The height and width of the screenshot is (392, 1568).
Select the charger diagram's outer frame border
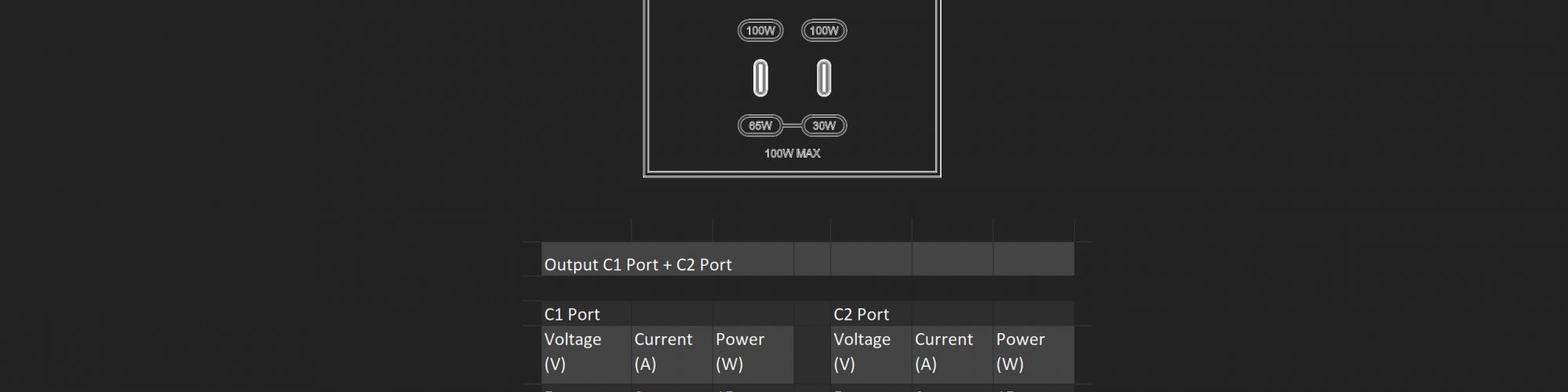pyautogui.click(x=645, y=94)
